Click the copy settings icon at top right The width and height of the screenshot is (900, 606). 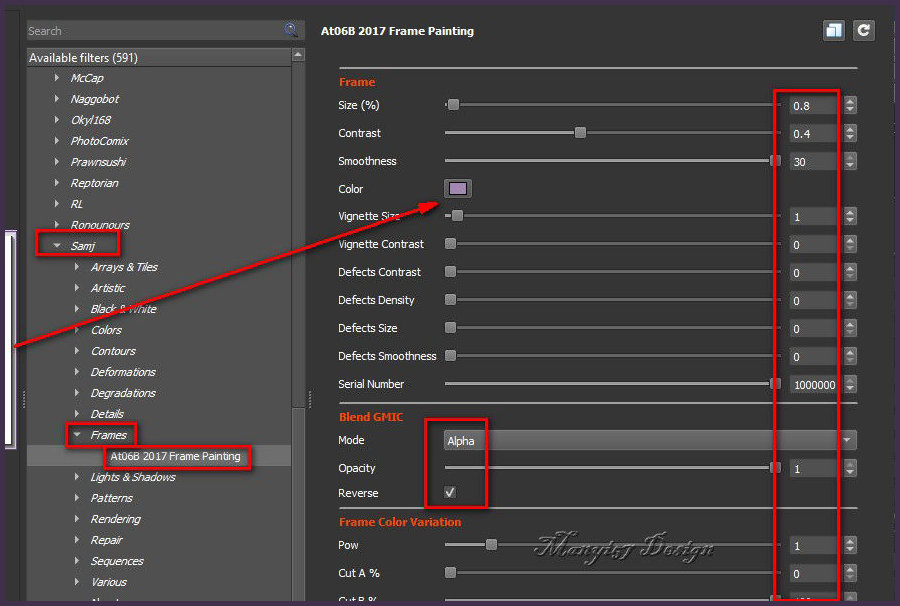point(834,30)
